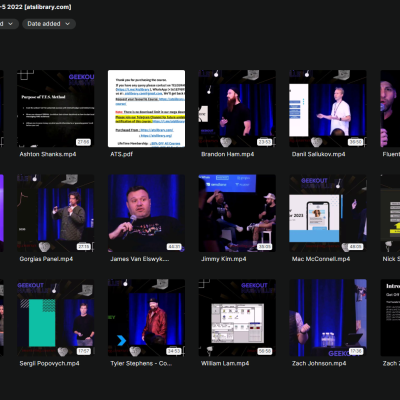
Task: Open Sergii Popovych.mp4 video thumbnail
Action: (56, 318)
